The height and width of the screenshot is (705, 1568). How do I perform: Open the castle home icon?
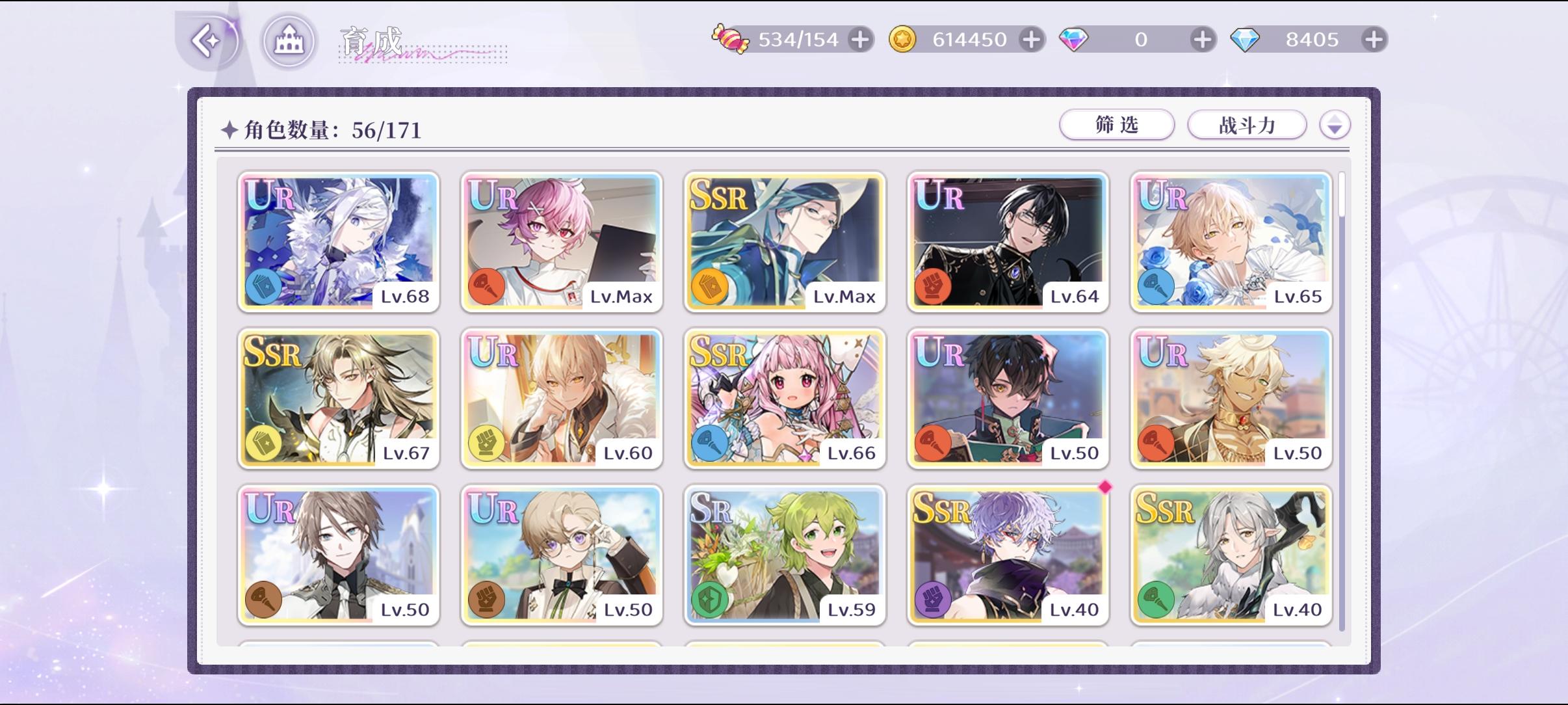(x=289, y=42)
